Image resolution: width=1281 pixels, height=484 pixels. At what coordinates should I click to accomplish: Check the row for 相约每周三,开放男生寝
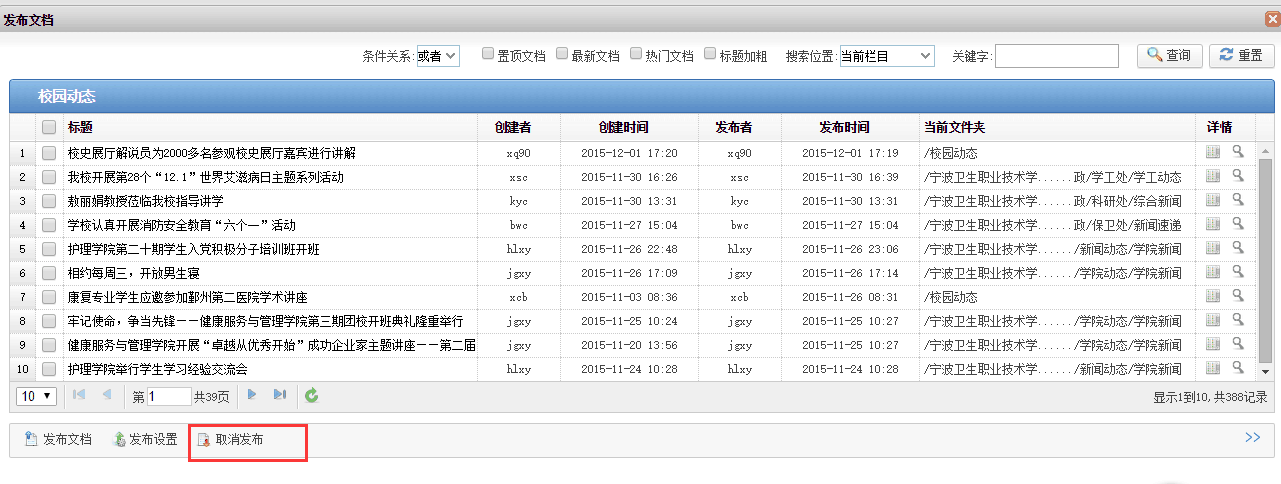[49, 273]
